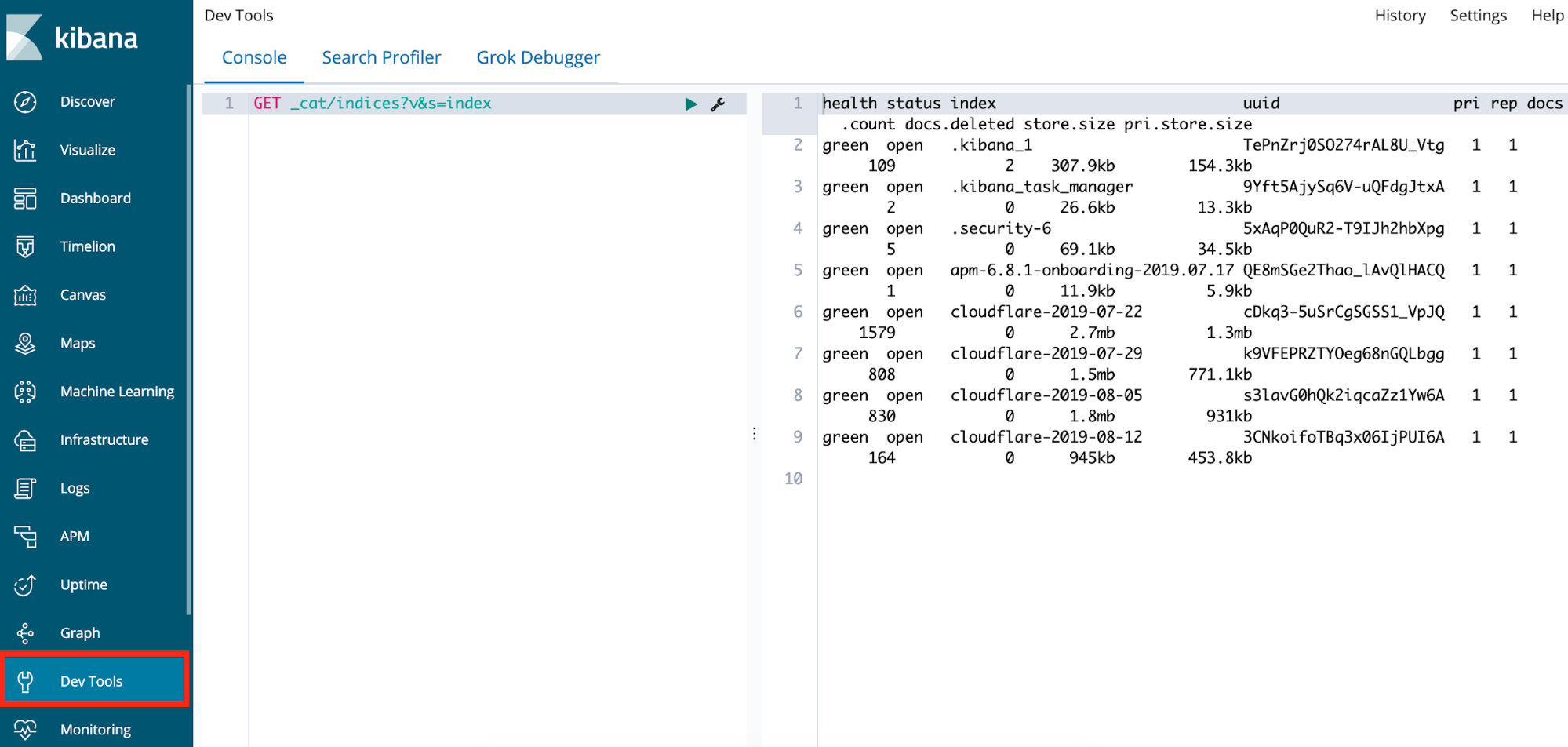Open the Uptime monitor
The width and height of the screenshot is (1568, 747).
tap(83, 584)
